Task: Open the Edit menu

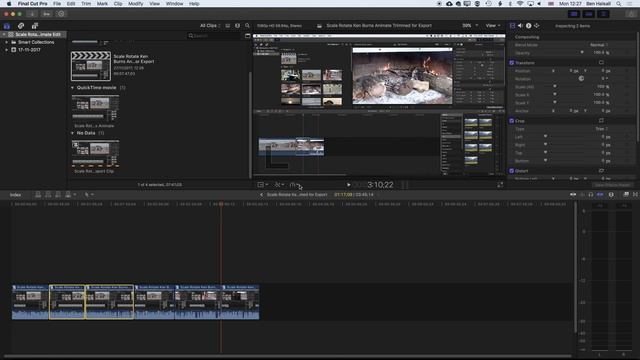Action: click(x=71, y=4)
